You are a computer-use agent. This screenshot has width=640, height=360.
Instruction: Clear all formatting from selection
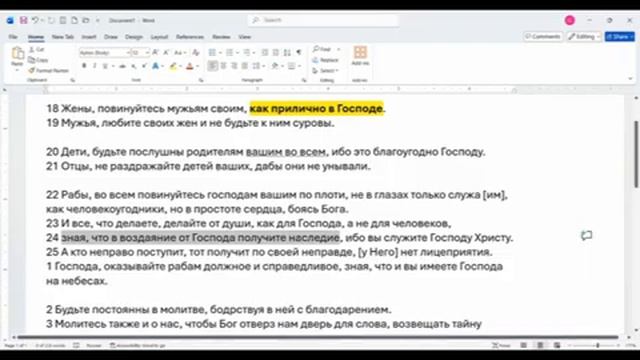(196, 53)
